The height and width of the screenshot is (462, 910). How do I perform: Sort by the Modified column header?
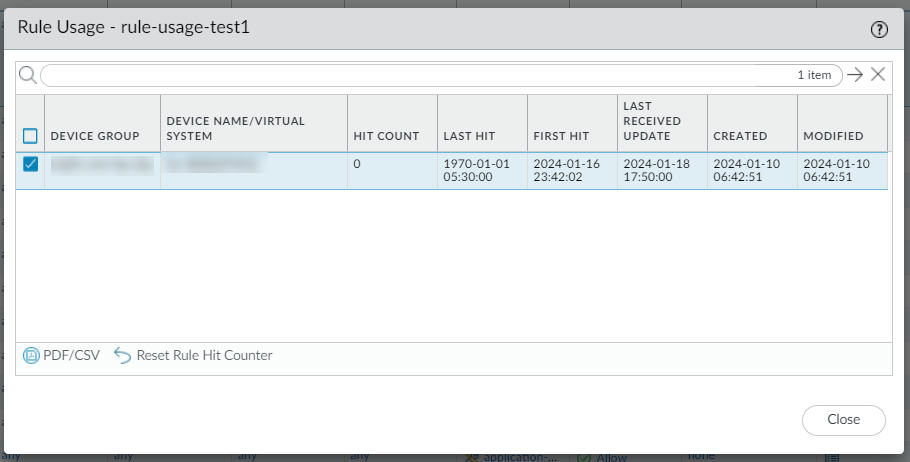click(x=833, y=136)
